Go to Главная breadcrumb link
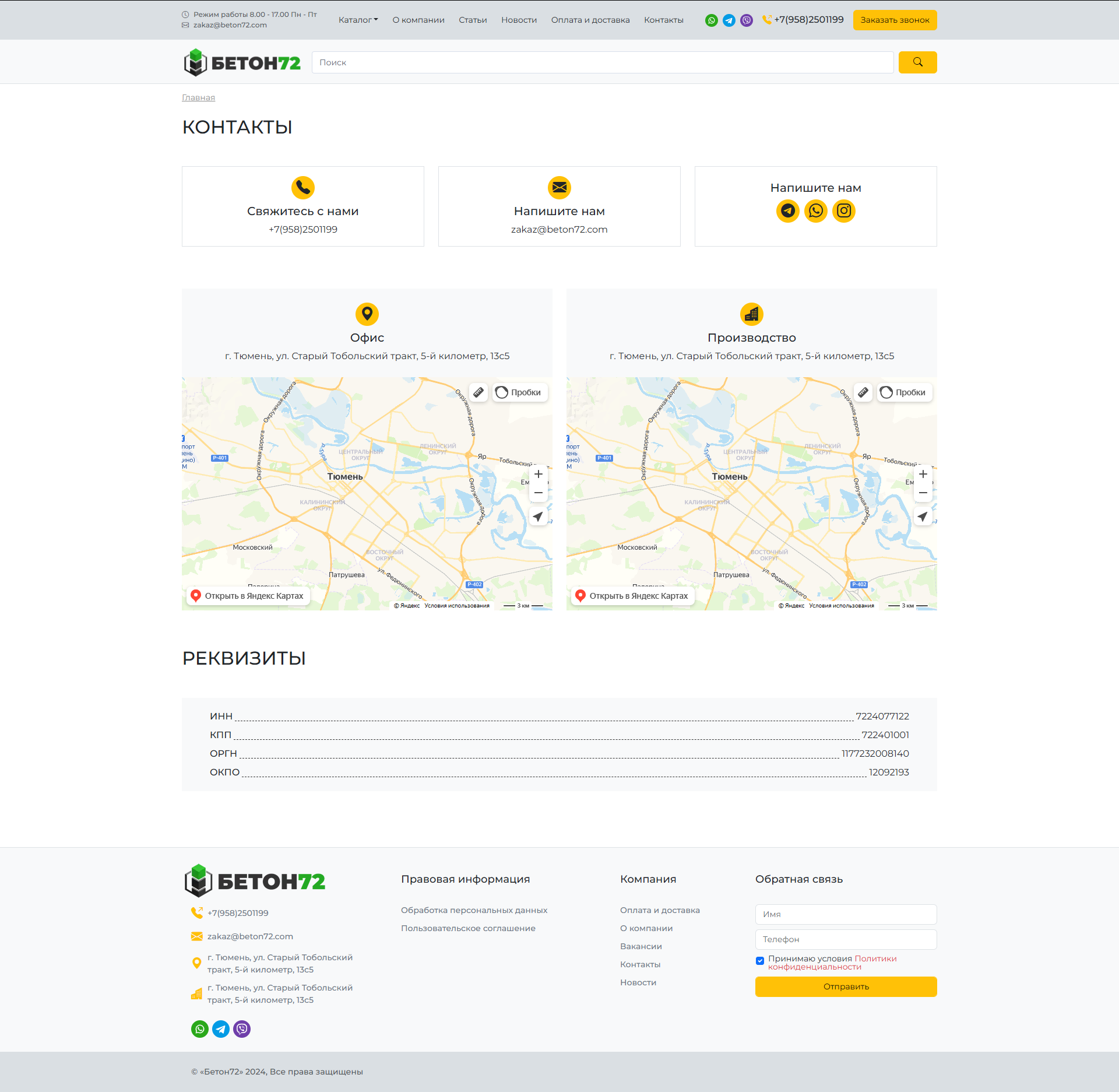Image resolution: width=1119 pixels, height=1092 pixels. 198,97
